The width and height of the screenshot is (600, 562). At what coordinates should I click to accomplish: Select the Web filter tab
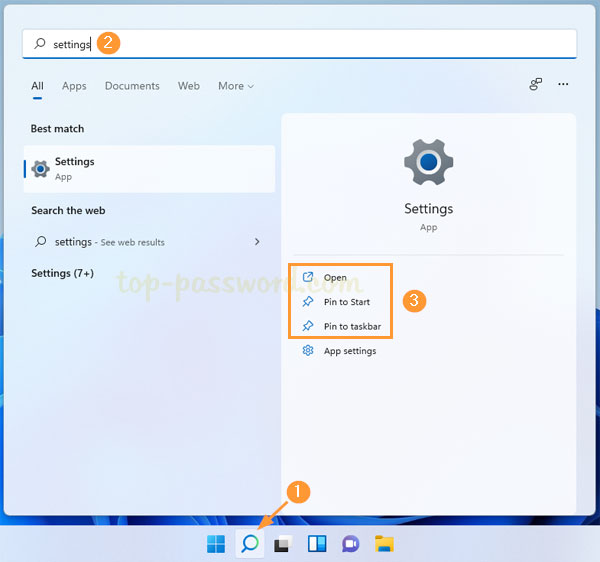189,86
